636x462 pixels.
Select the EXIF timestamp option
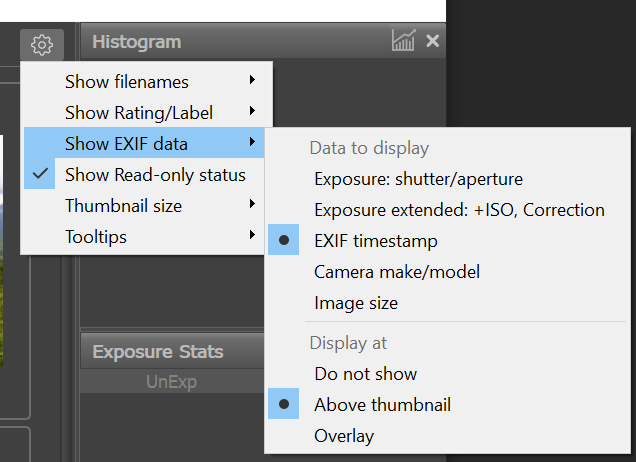click(375, 241)
